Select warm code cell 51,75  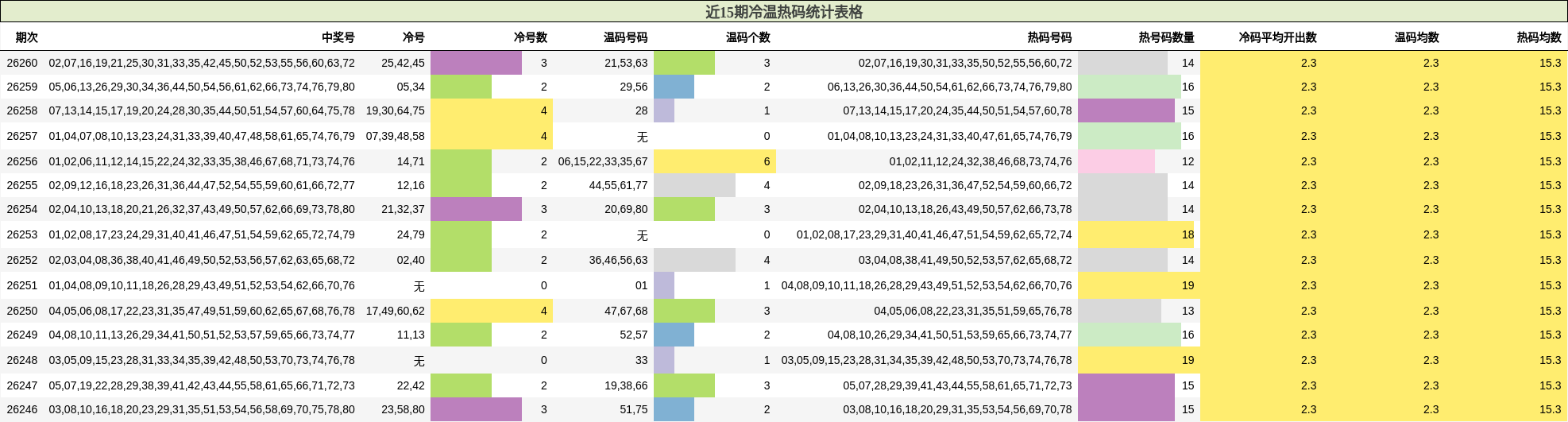tap(634, 409)
